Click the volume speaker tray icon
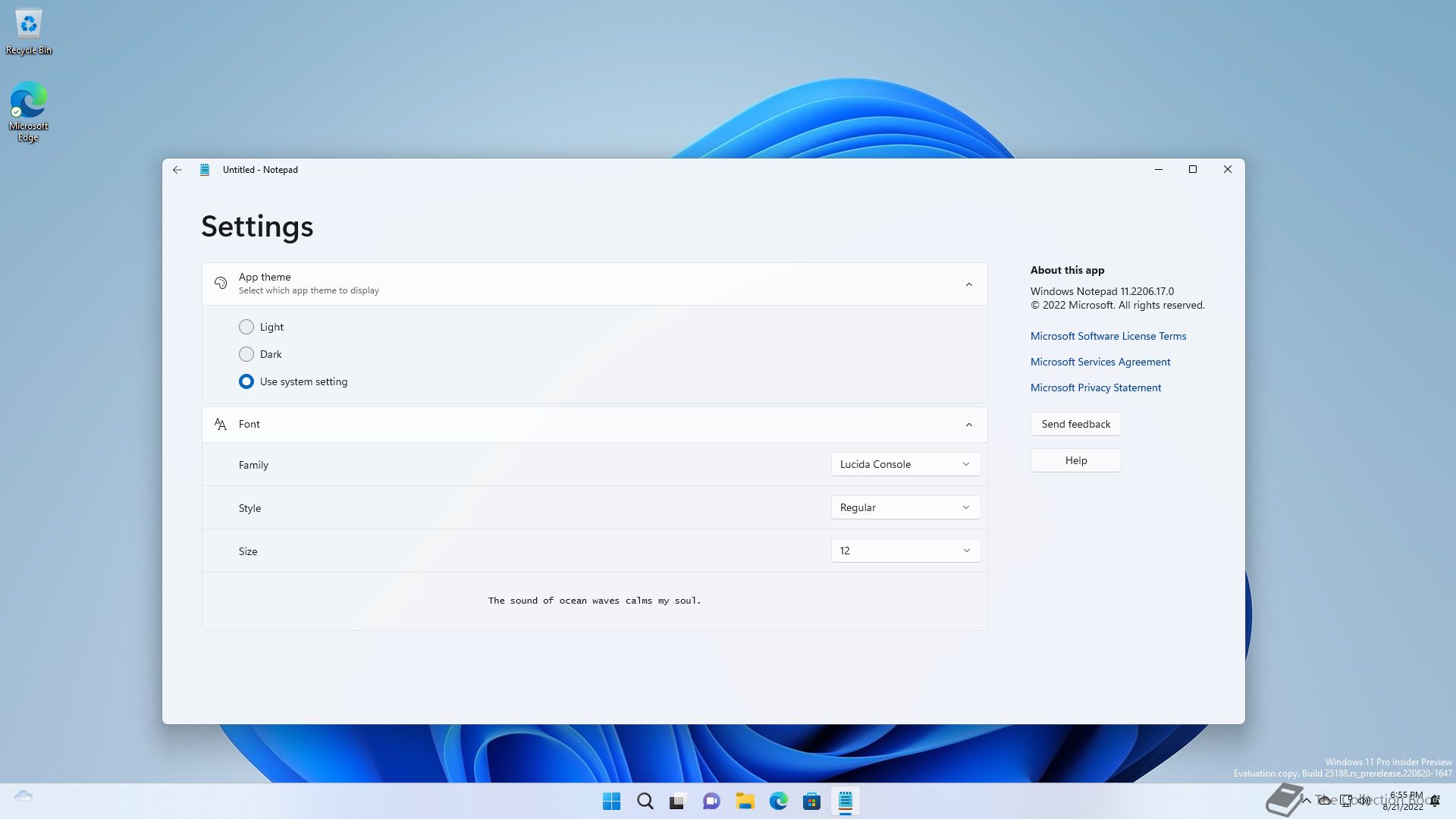 [1365, 801]
